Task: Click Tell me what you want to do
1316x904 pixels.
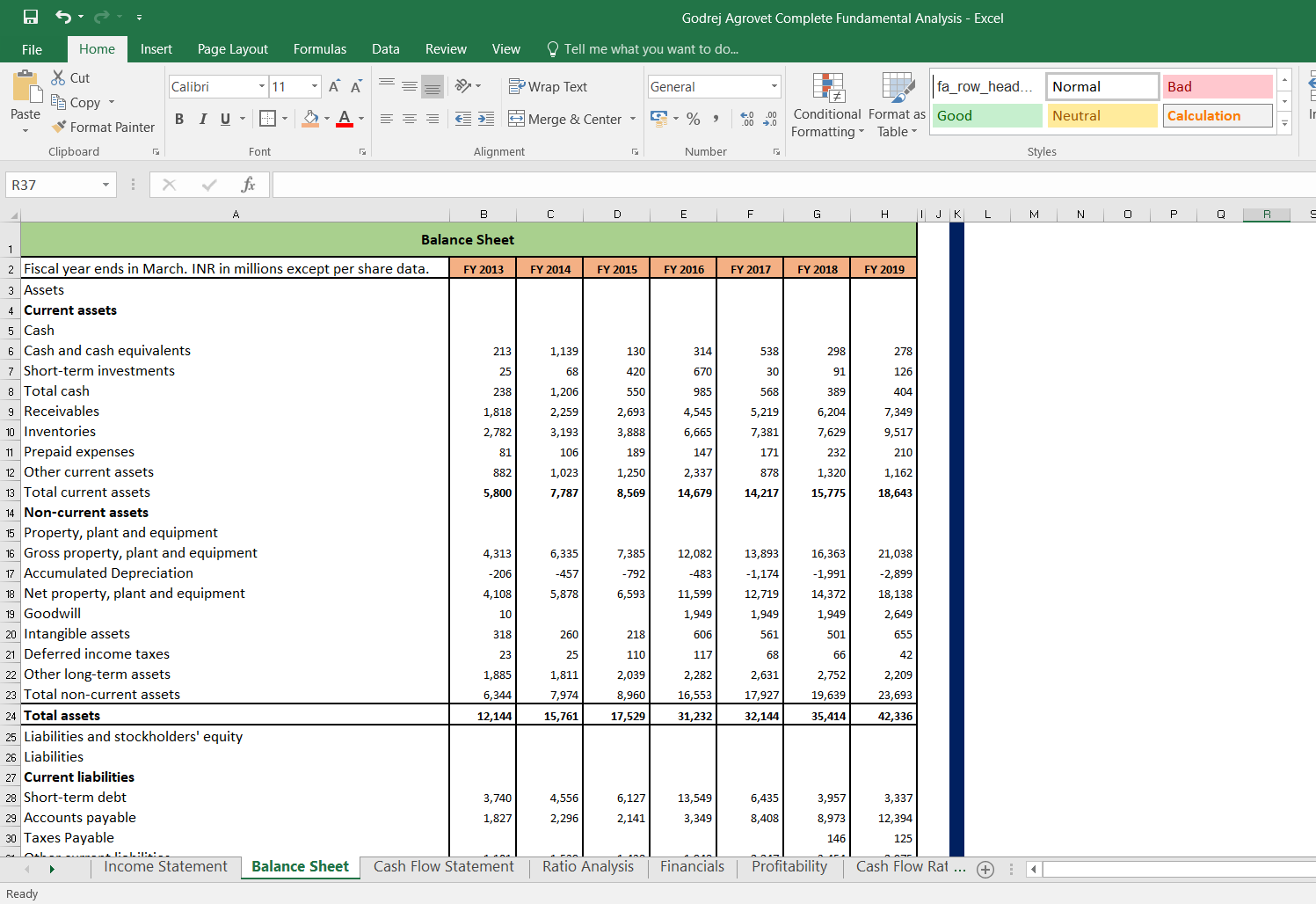Action: tap(643, 49)
